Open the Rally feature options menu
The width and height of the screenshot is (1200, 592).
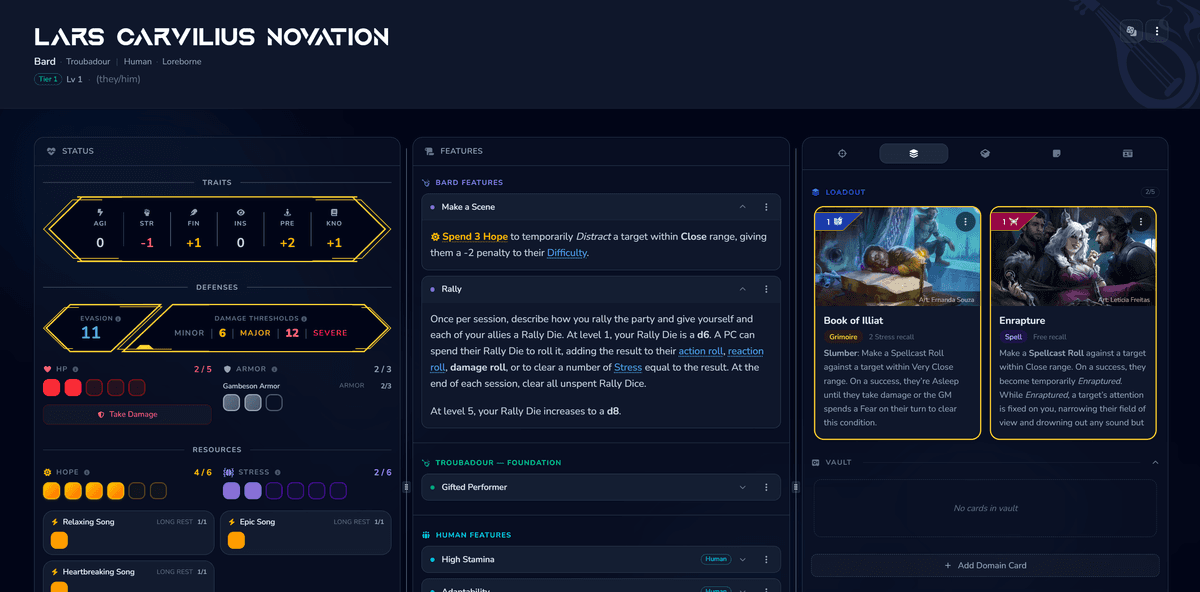pos(766,289)
